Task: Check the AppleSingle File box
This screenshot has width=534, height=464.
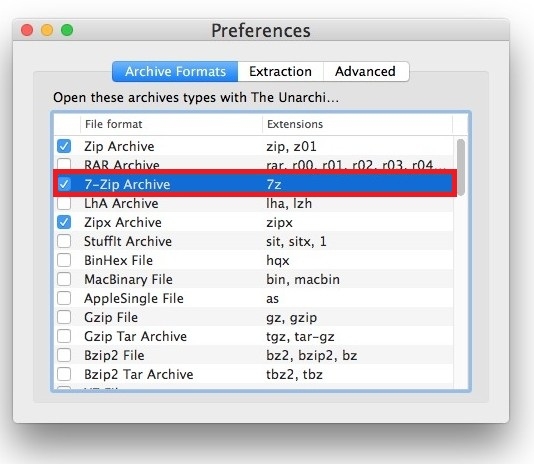Action: click(x=64, y=298)
